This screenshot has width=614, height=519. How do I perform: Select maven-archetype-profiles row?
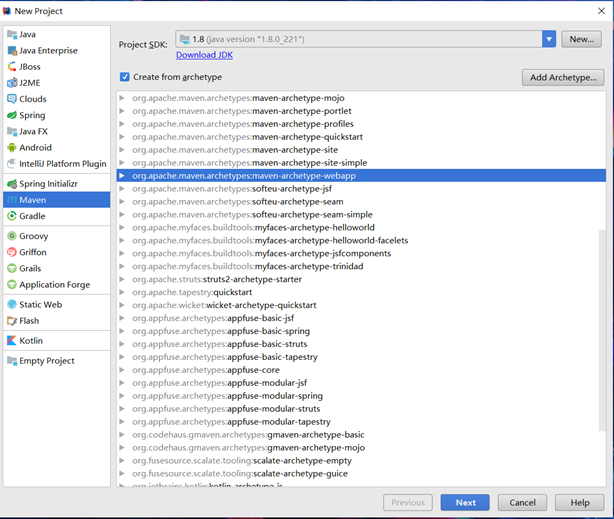(361, 124)
